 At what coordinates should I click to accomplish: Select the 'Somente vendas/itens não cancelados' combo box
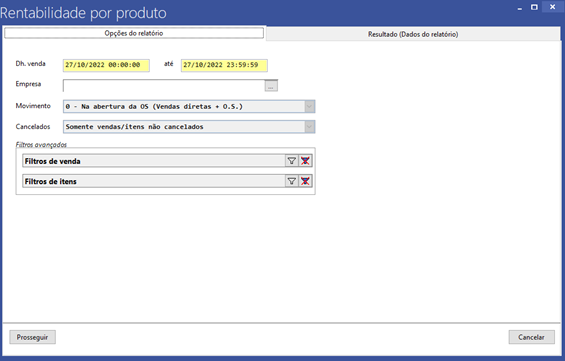pos(189,127)
